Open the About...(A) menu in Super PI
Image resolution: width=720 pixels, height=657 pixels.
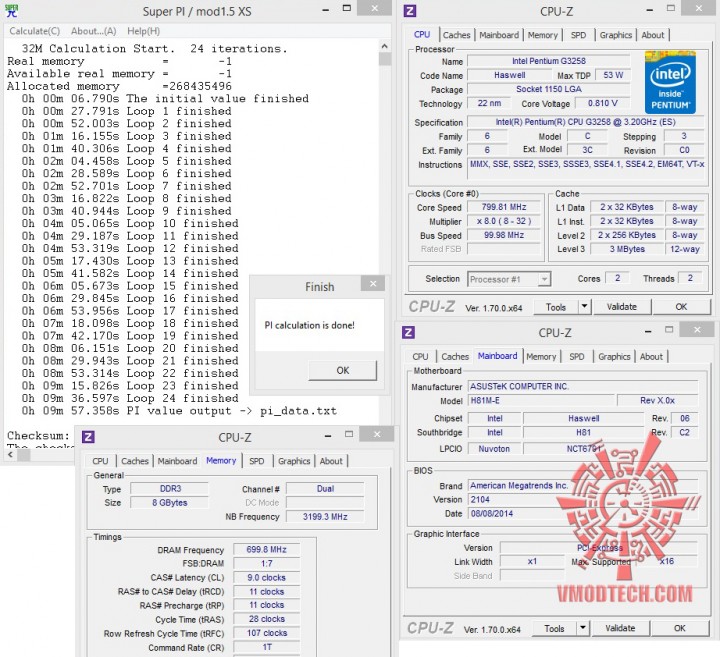point(94,31)
